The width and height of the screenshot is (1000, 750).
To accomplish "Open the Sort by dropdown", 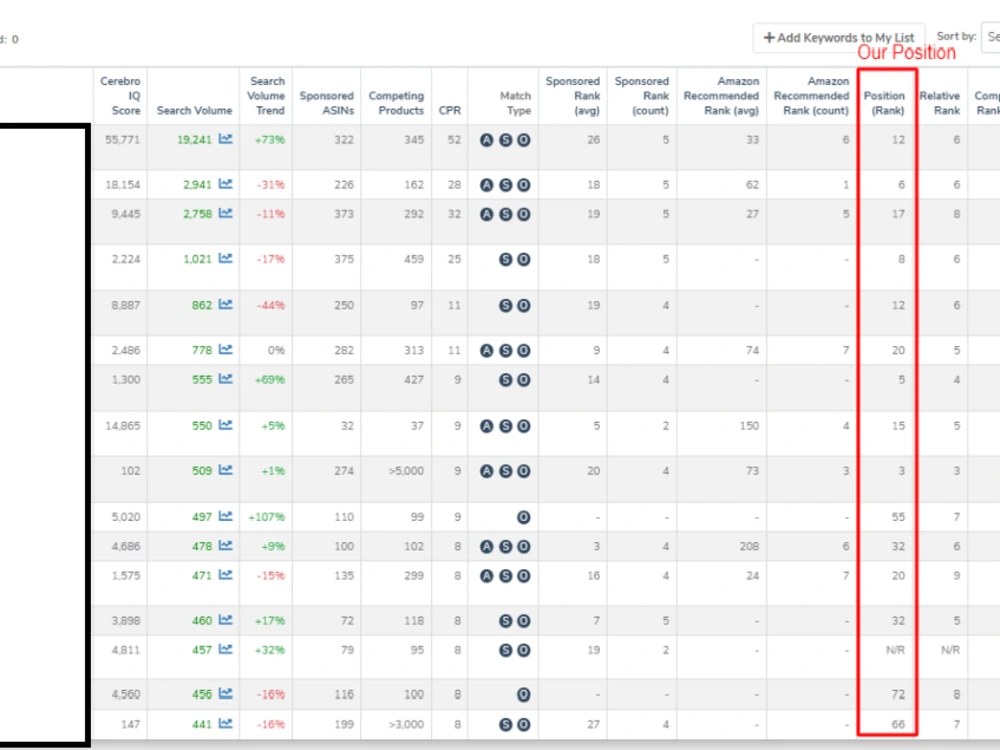I will click(x=990, y=37).
